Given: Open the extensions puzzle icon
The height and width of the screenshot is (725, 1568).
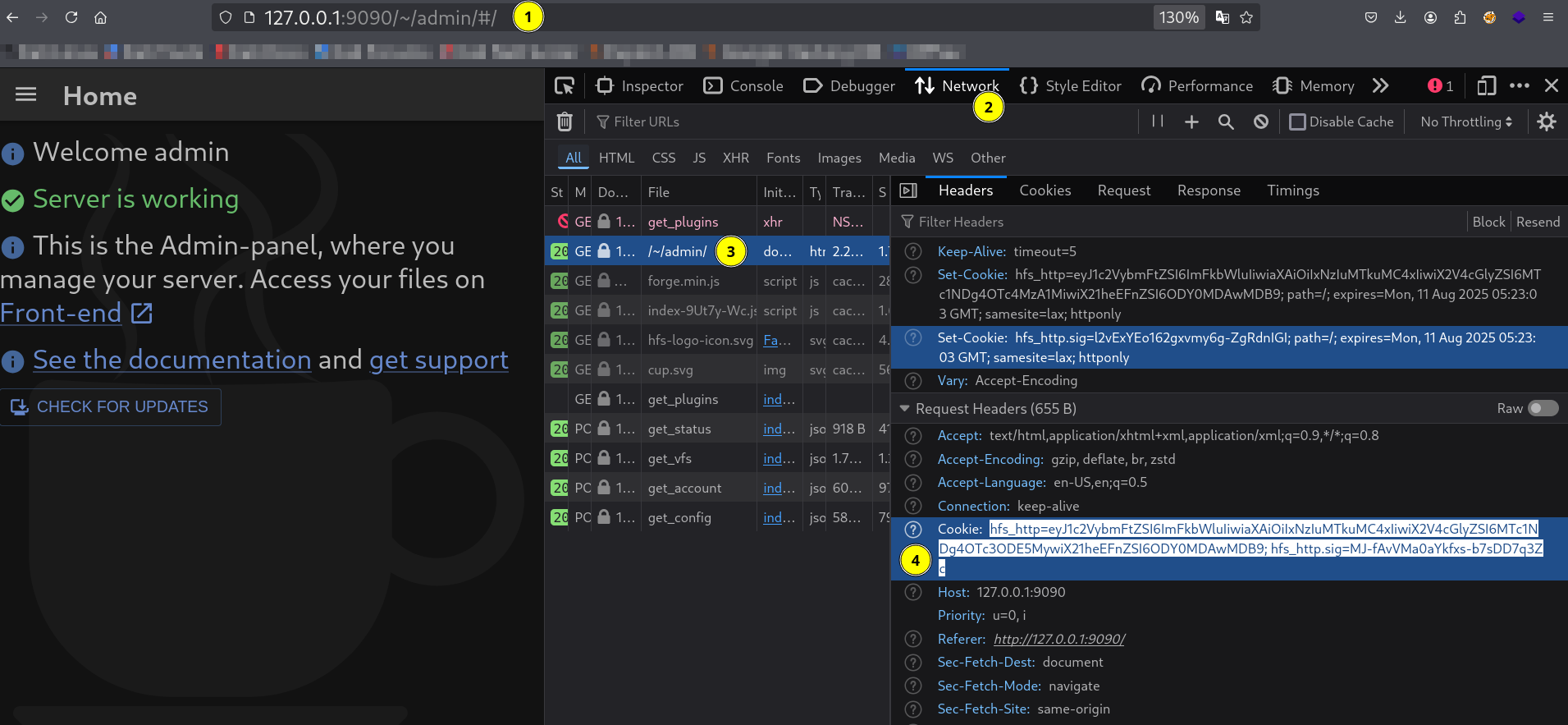Looking at the screenshot, I should pos(1460,17).
